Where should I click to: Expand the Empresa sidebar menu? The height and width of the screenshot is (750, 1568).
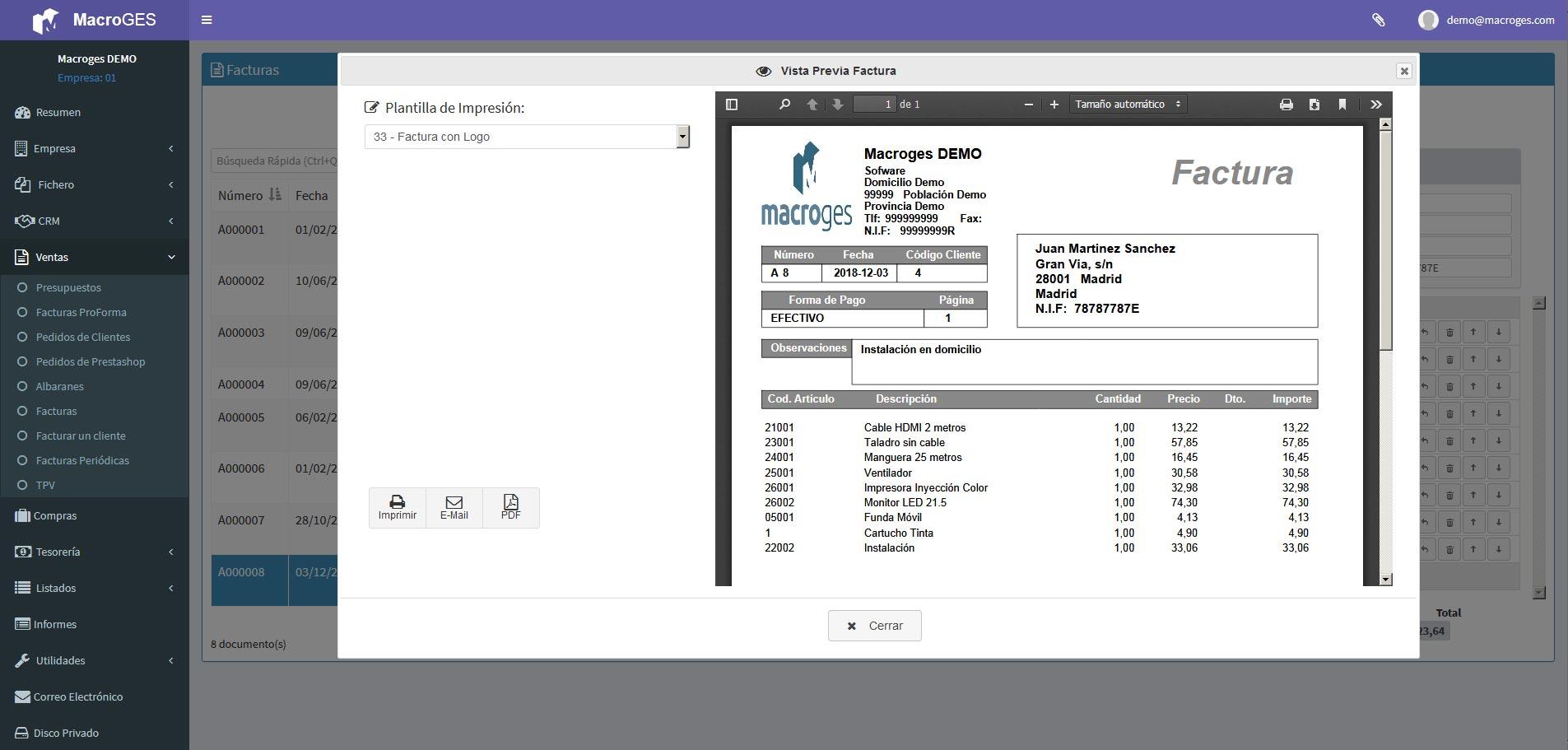95,148
